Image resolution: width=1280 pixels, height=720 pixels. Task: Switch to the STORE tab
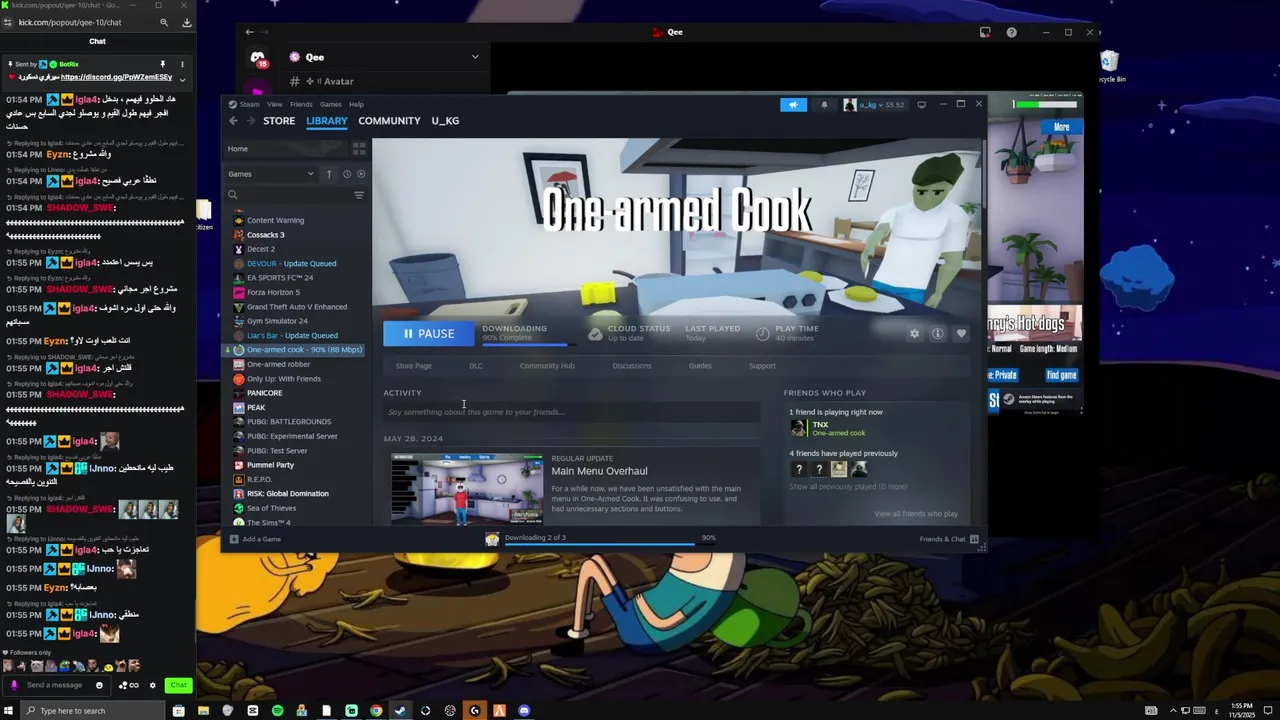[279, 121]
